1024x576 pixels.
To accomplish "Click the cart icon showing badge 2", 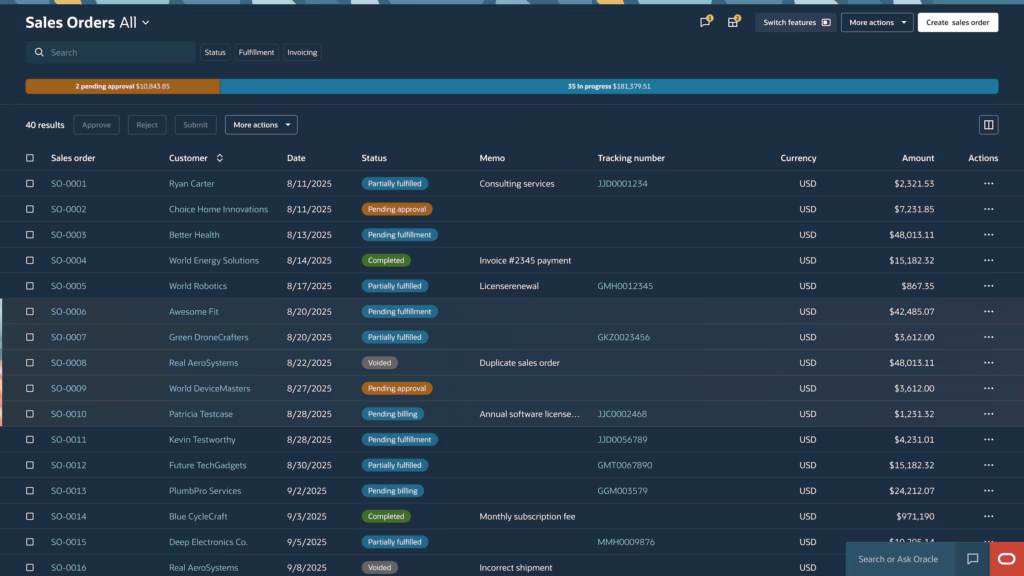I will 733,22.
